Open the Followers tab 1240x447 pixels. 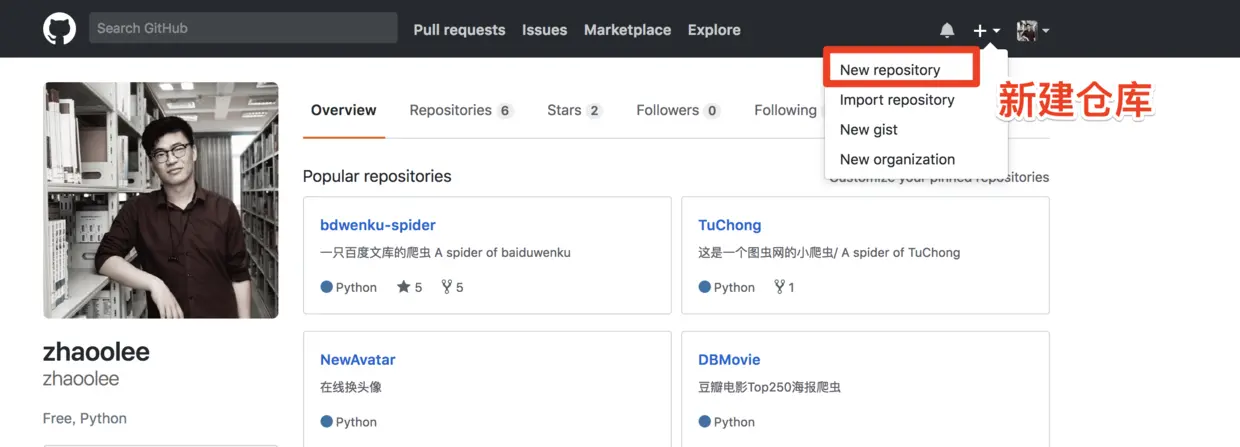(x=678, y=110)
